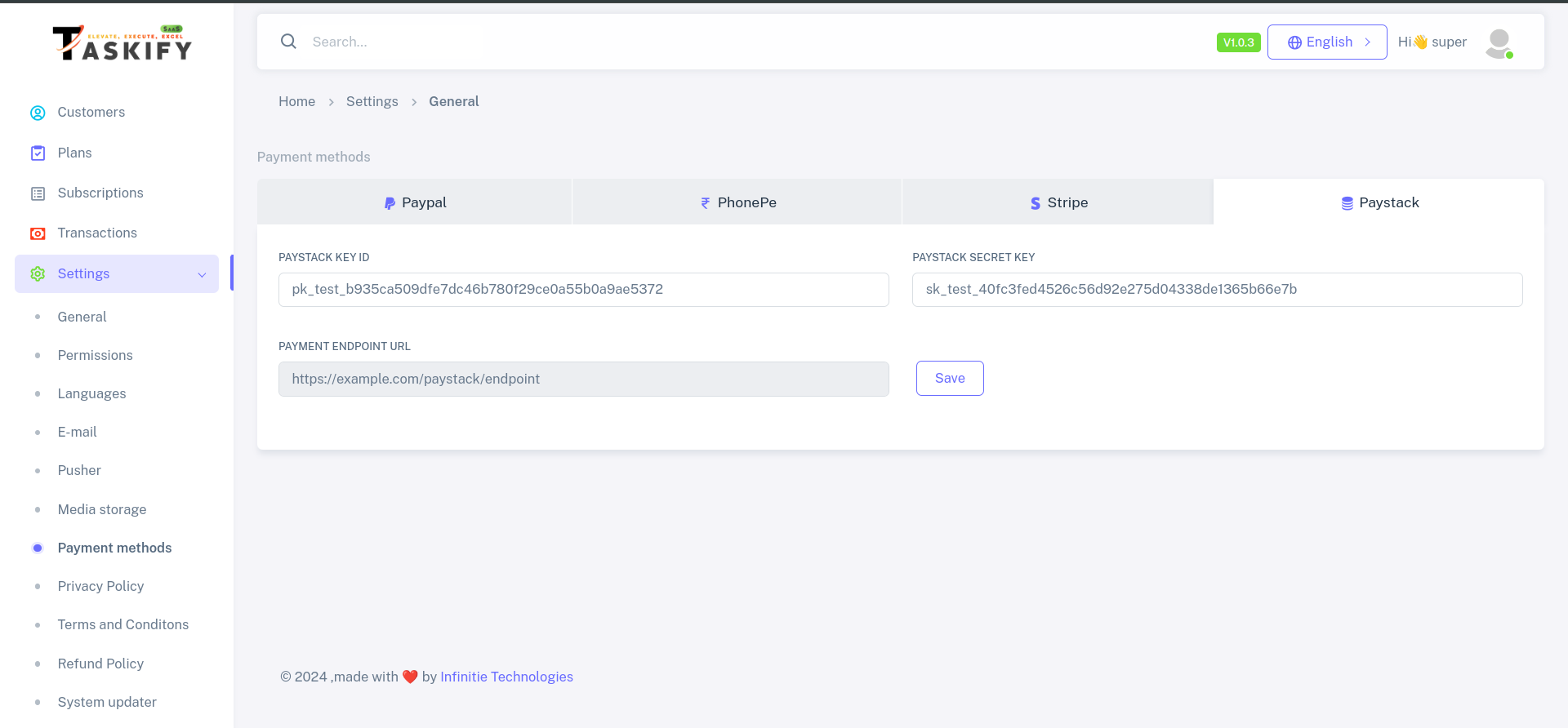Select the Stripe payment tab

coord(1058,202)
